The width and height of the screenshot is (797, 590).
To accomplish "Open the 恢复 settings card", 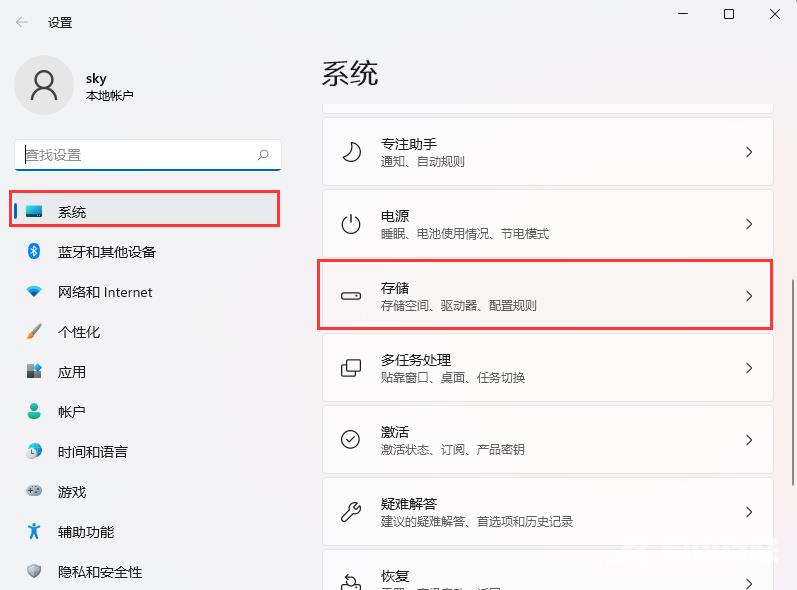I will point(547,570).
